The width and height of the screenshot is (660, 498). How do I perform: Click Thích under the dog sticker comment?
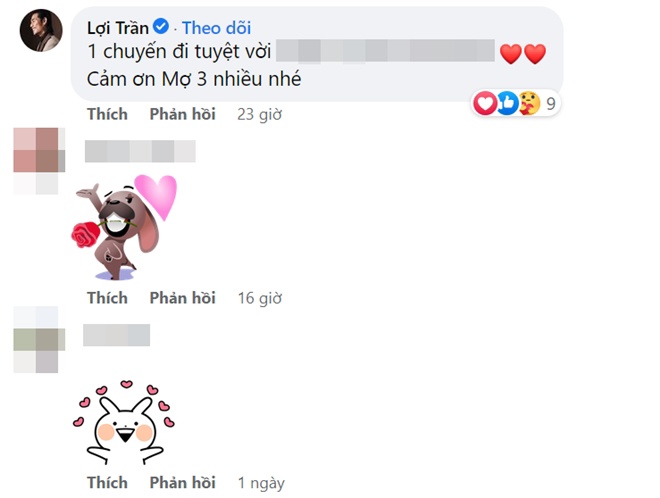point(107,298)
